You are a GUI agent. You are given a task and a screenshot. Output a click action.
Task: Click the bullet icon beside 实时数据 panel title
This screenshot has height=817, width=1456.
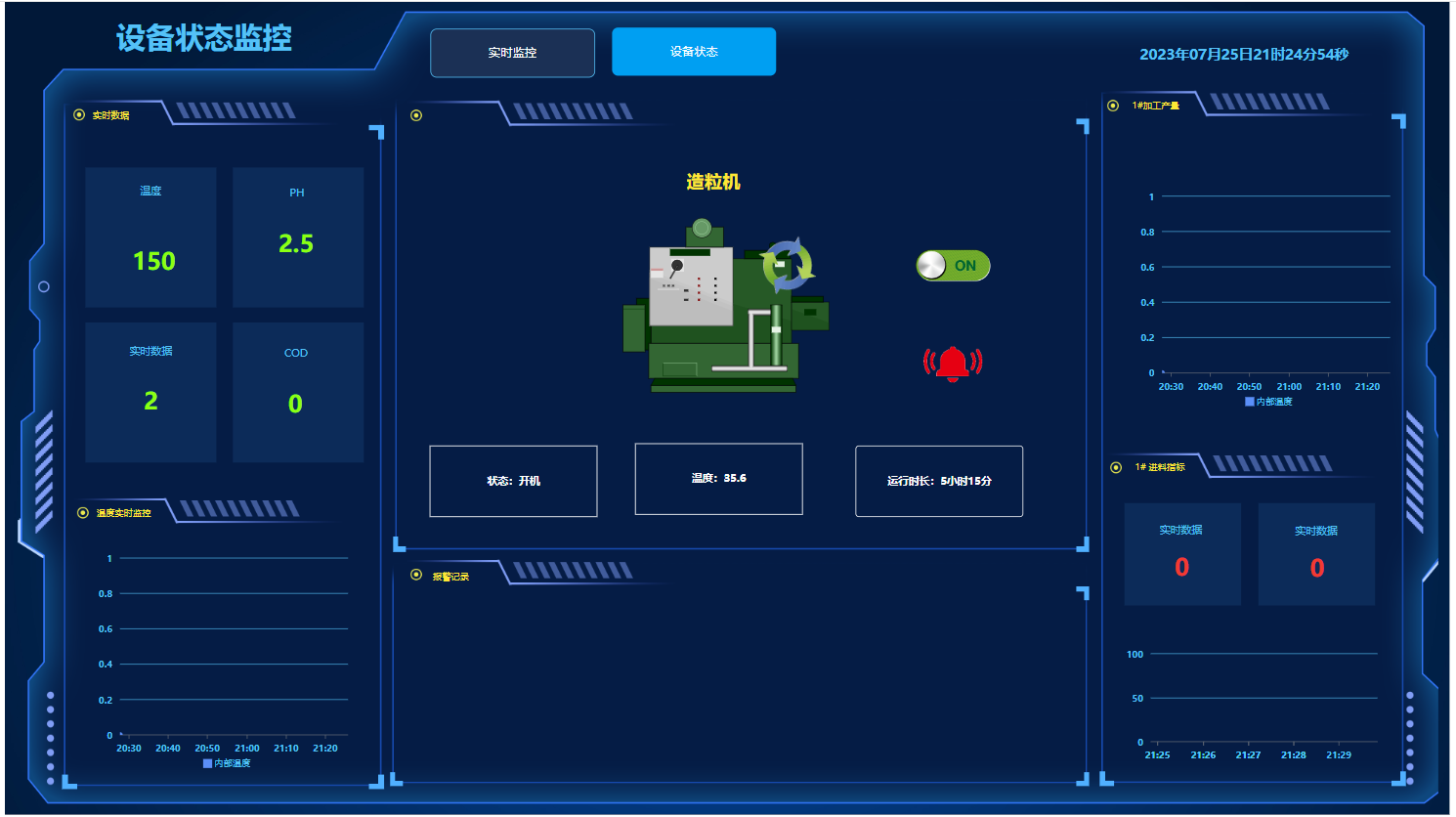79,115
